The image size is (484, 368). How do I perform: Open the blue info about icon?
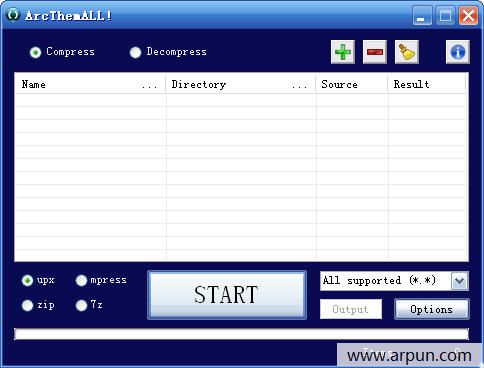[x=458, y=52]
